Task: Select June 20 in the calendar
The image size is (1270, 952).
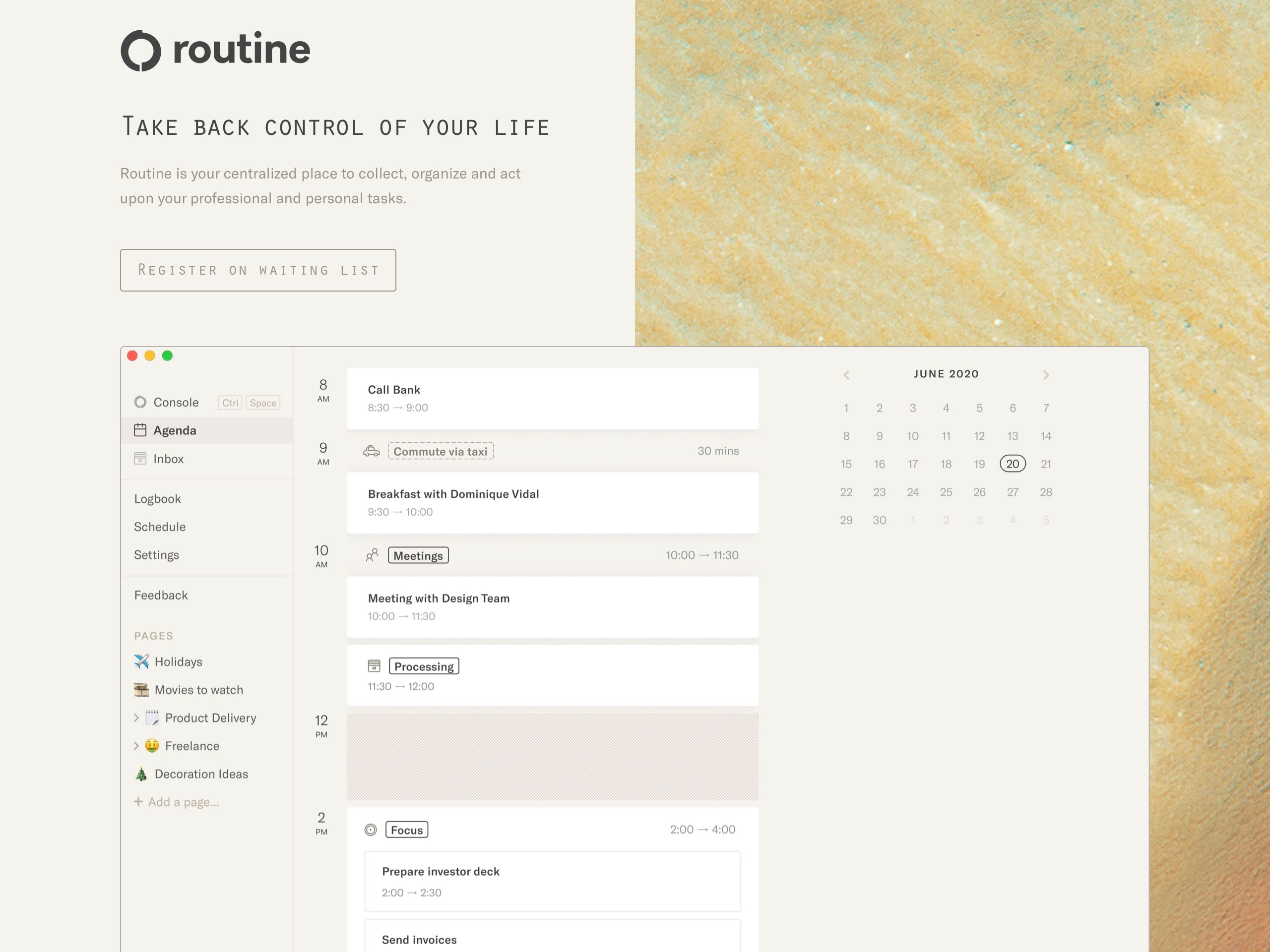Action: (x=1013, y=464)
